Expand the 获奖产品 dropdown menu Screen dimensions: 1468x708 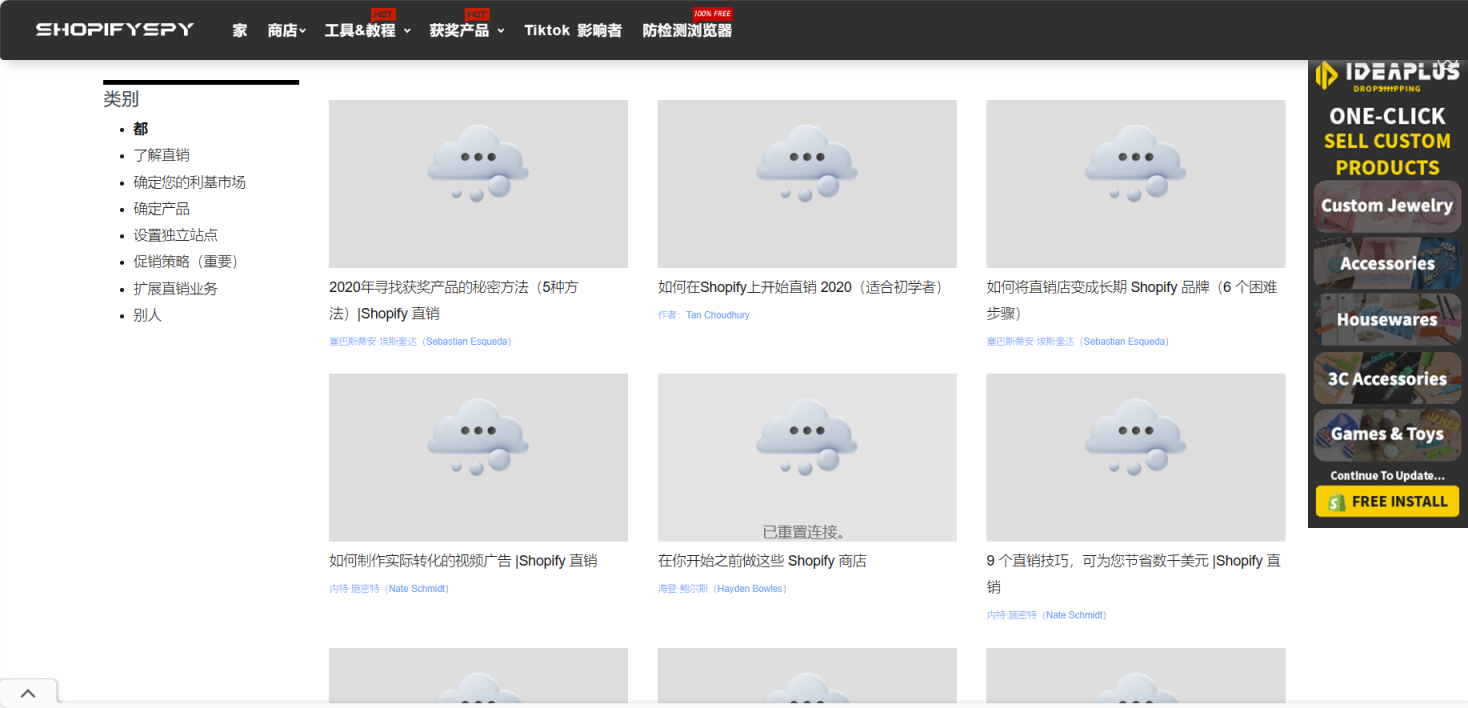[x=466, y=31]
